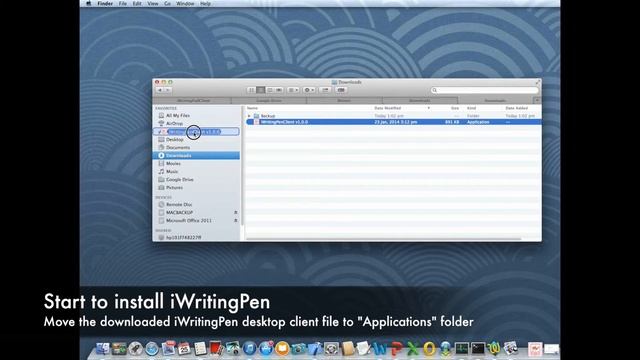Open the Go menu
The image size is (640, 360).
(167, 4)
